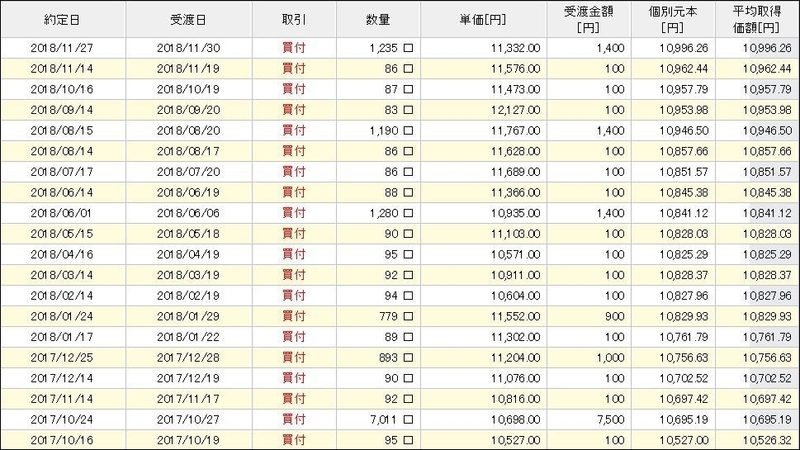Viewport: 800px width, 450px height.
Task: Click 10,962.44 in the 個別元本 column
Action: [x=684, y=69]
